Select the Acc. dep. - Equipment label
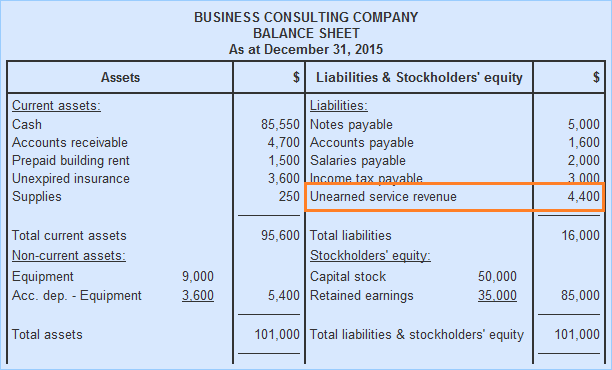 pyautogui.click(x=76, y=295)
